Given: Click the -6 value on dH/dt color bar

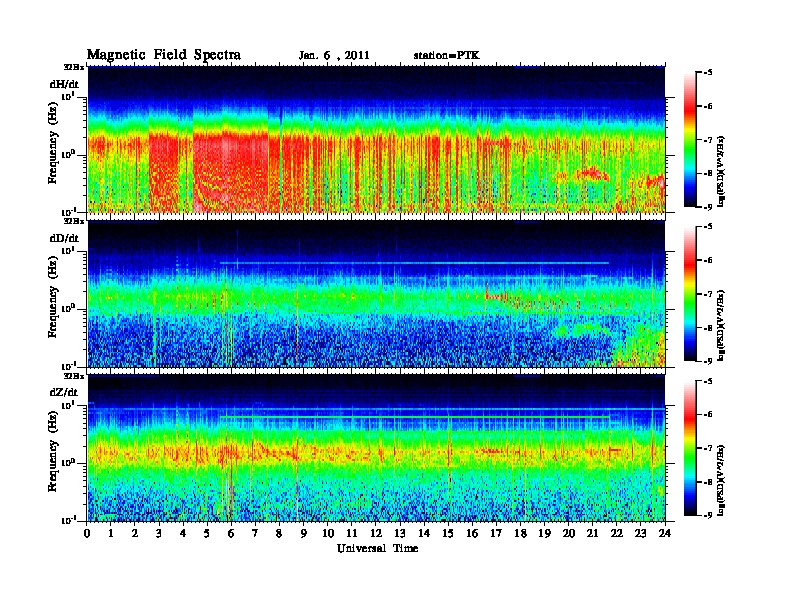Looking at the screenshot, I should (x=708, y=106).
